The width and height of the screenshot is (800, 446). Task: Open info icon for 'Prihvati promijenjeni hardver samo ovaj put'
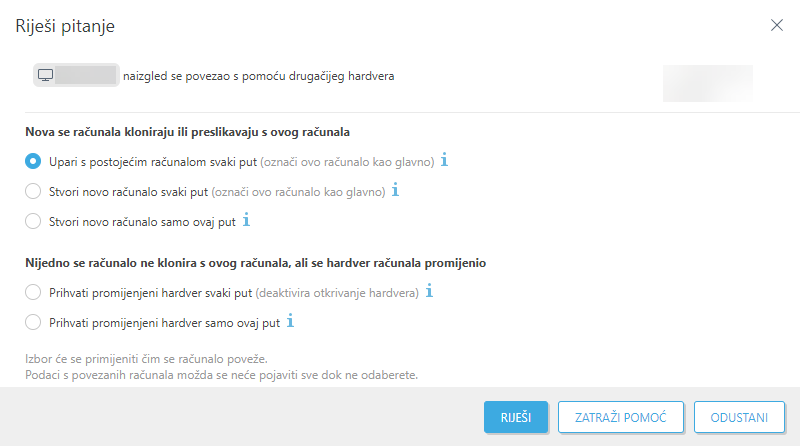point(290,321)
